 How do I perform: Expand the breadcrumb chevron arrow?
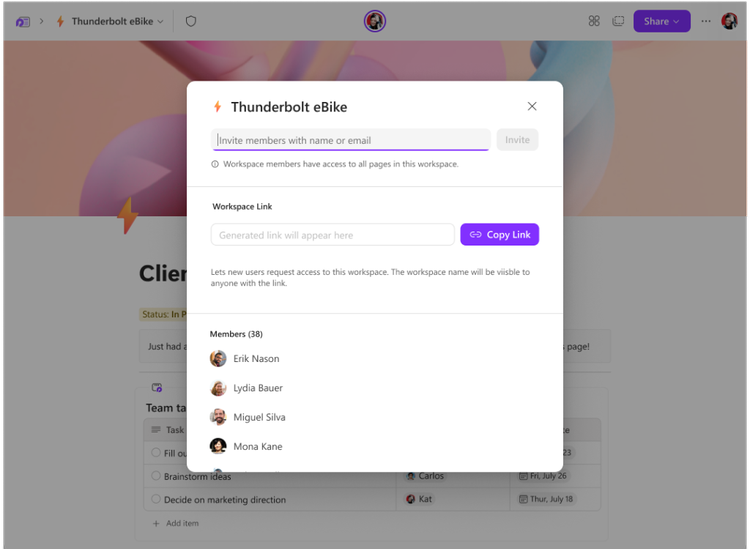(42, 21)
